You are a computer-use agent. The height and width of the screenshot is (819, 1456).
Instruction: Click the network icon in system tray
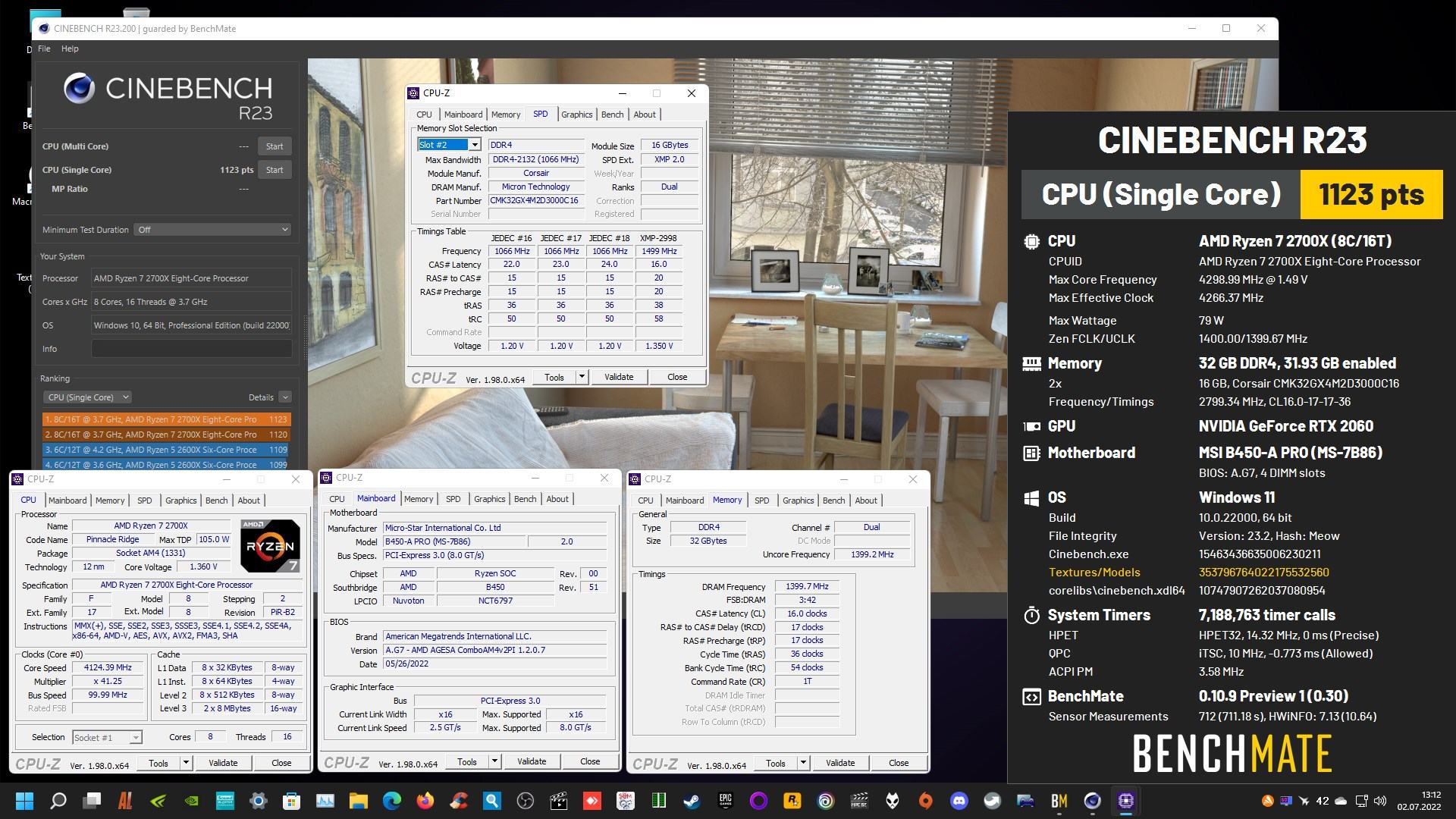1361,801
